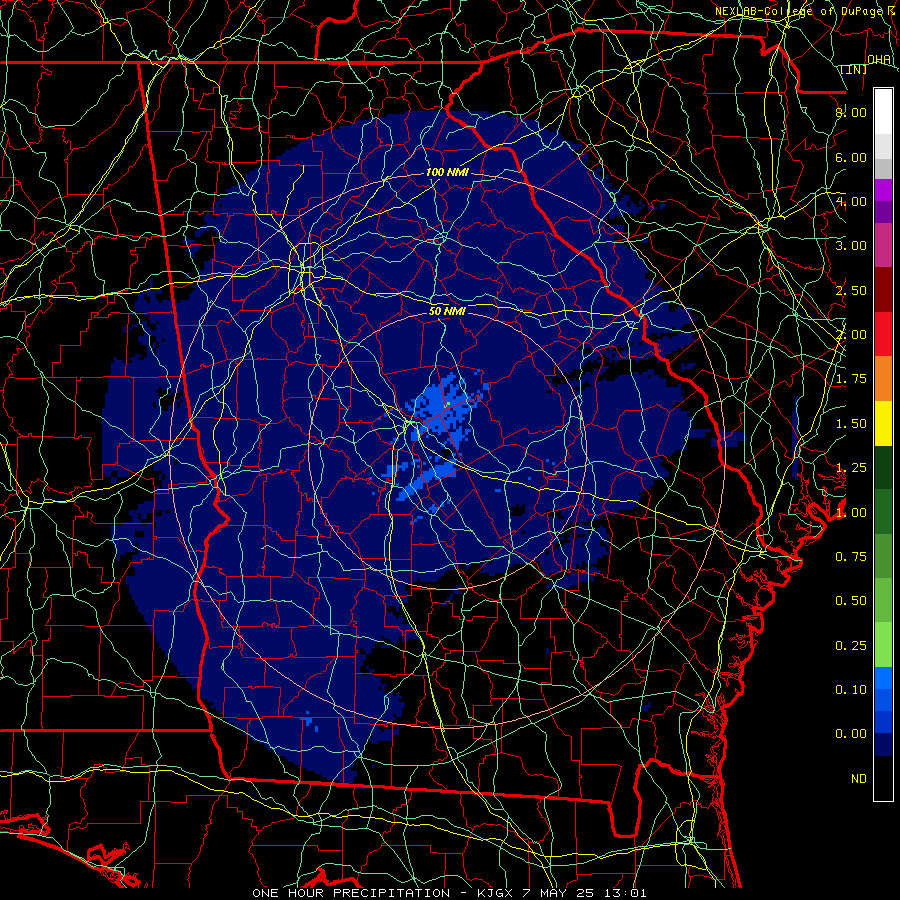Click the "4.00" scale label
This screenshot has height=900, width=900.
click(851, 201)
